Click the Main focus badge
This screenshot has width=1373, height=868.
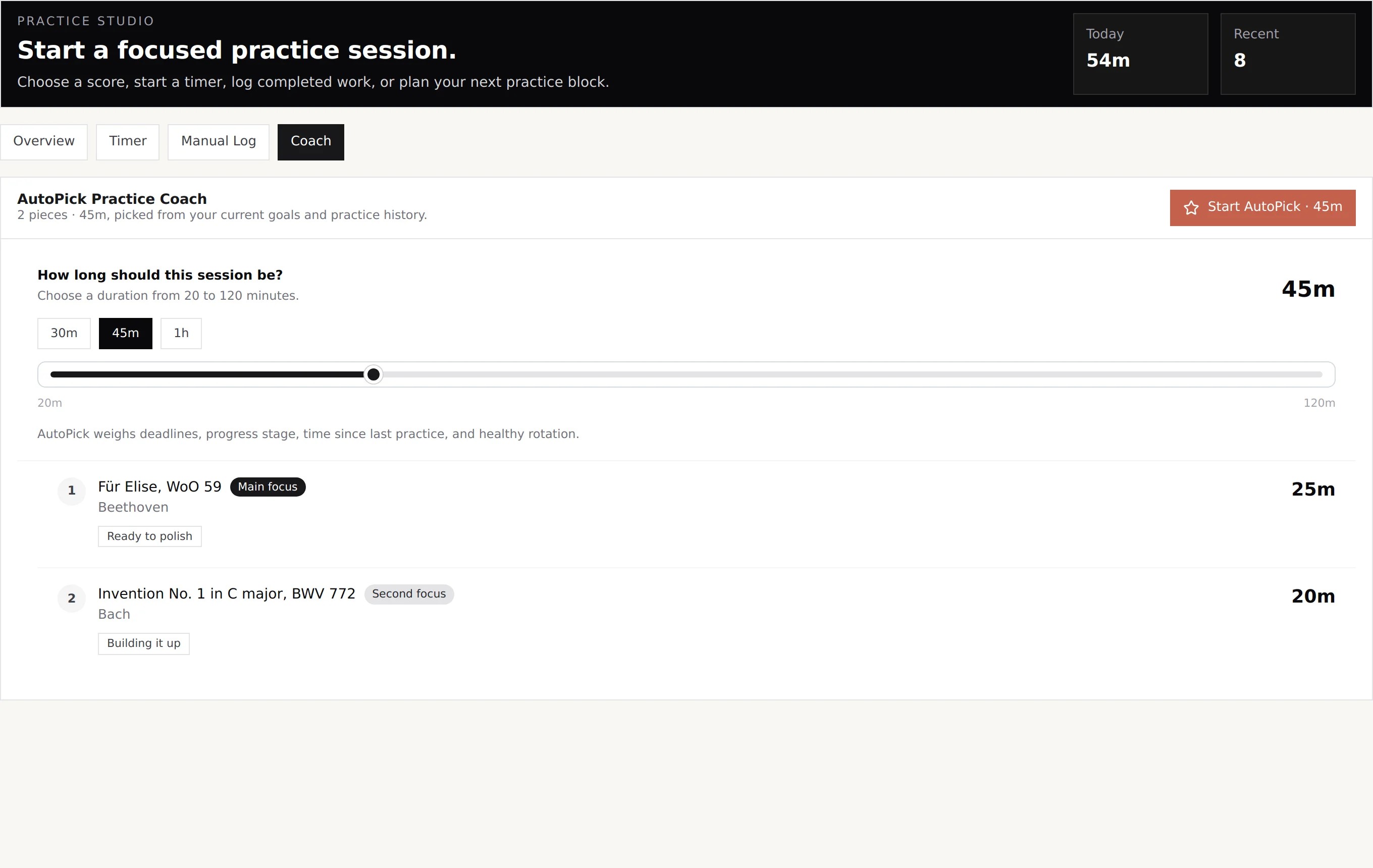point(268,486)
